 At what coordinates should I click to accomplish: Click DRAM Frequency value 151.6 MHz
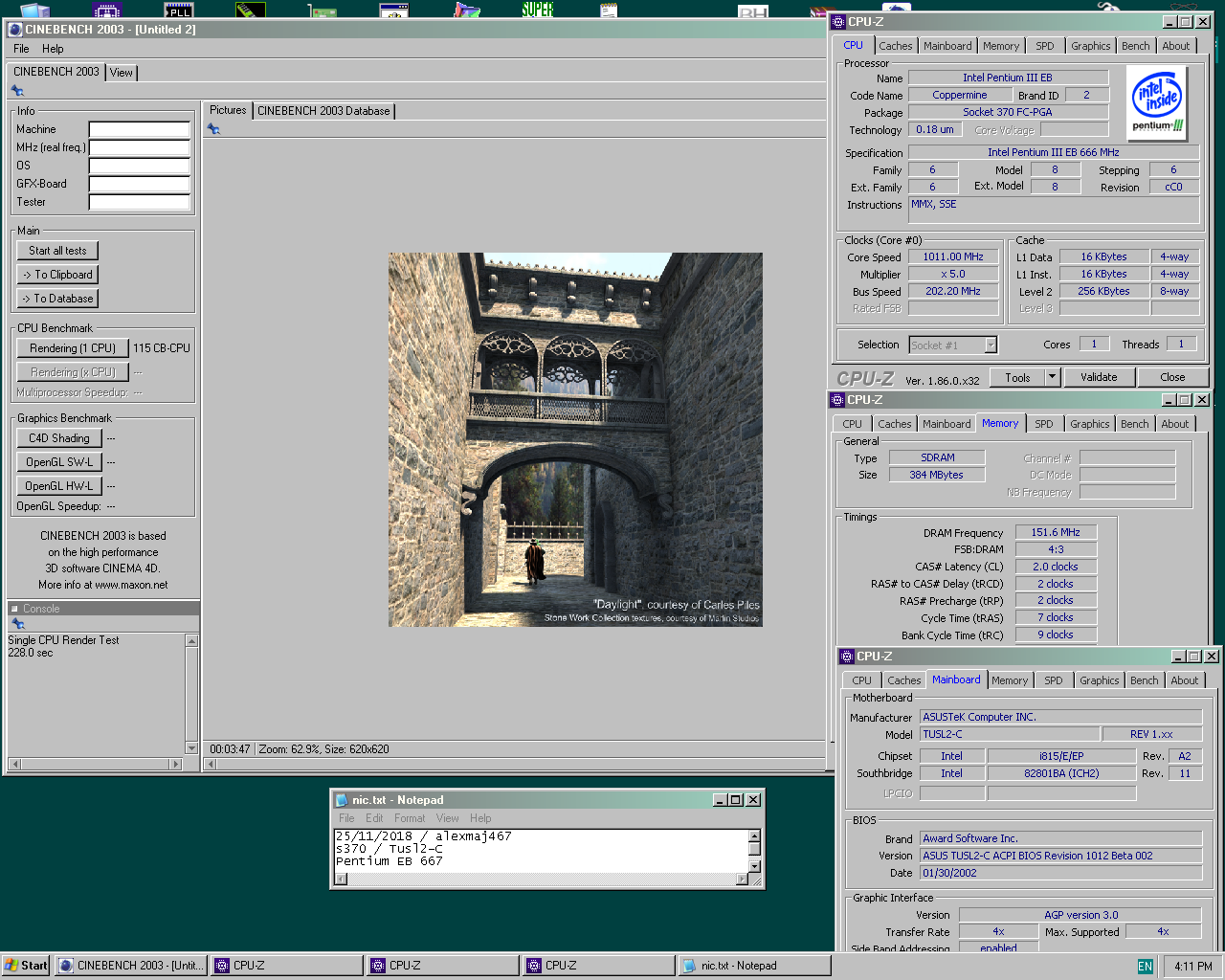click(1056, 532)
